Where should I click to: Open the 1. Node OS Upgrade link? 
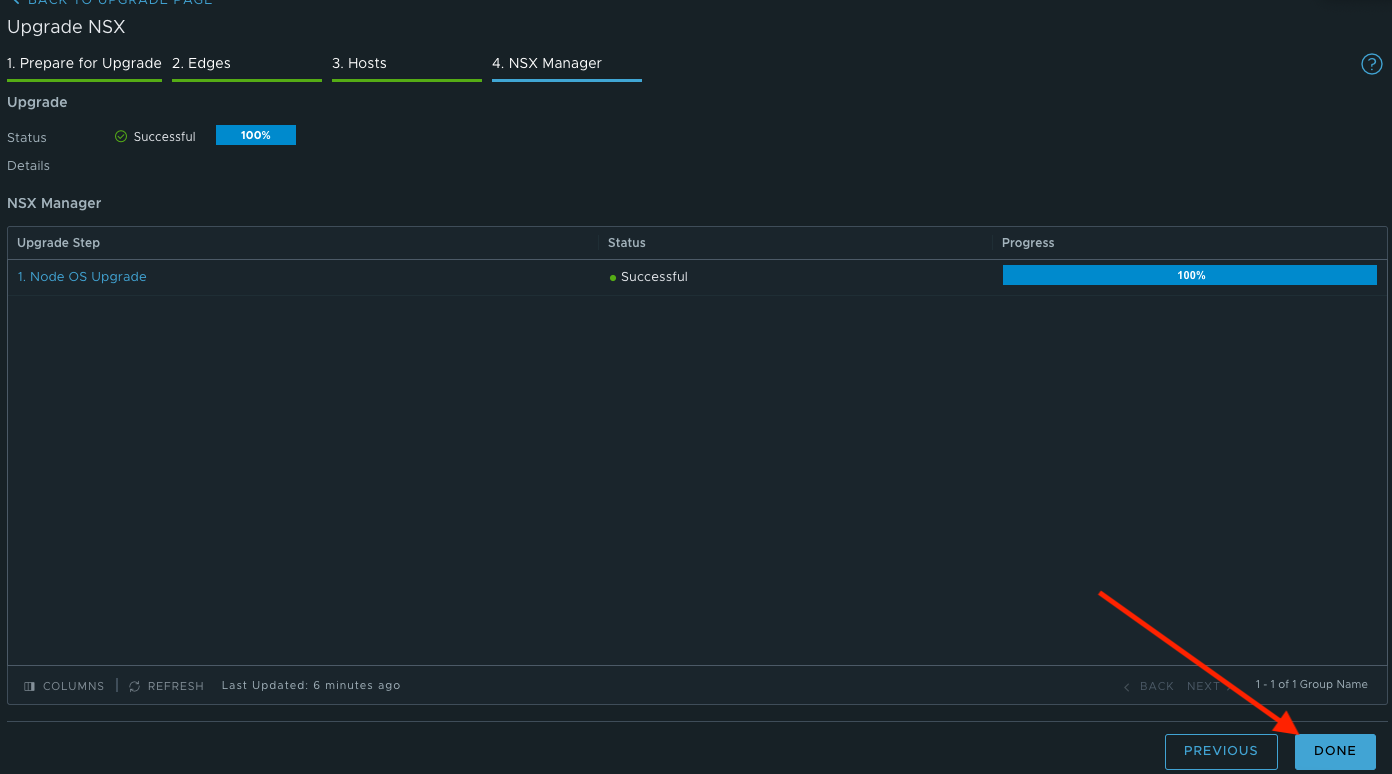(x=82, y=276)
